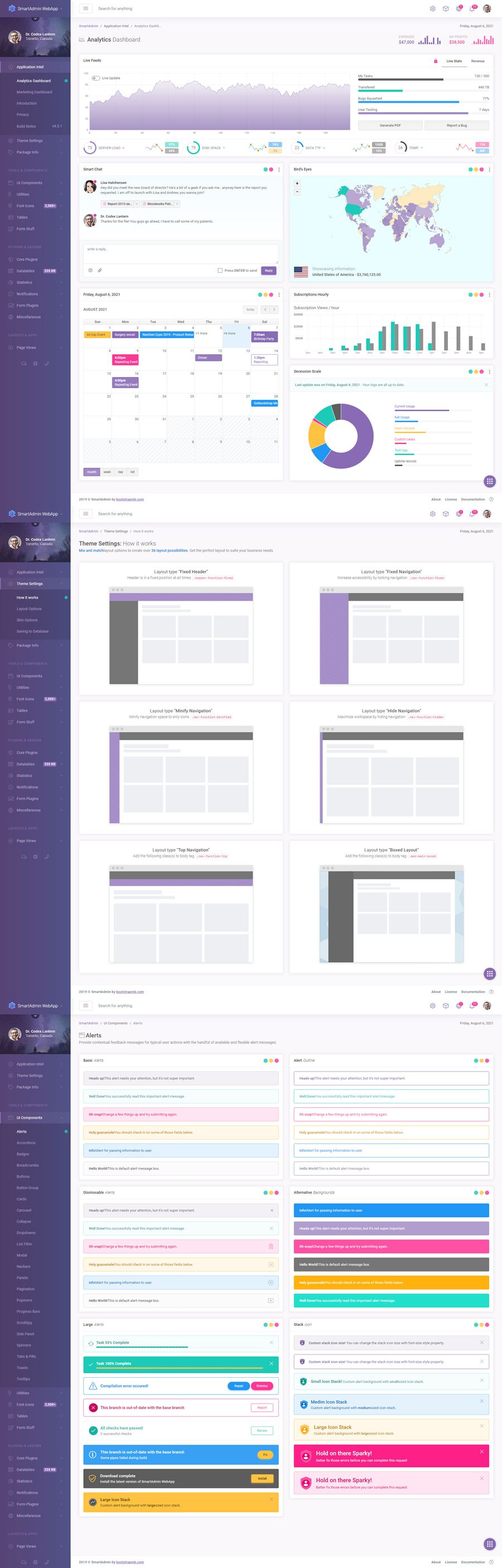Expand the Report-2013 attachment dropdown
Viewport: 502px width, 1568px height.
click(x=136, y=204)
